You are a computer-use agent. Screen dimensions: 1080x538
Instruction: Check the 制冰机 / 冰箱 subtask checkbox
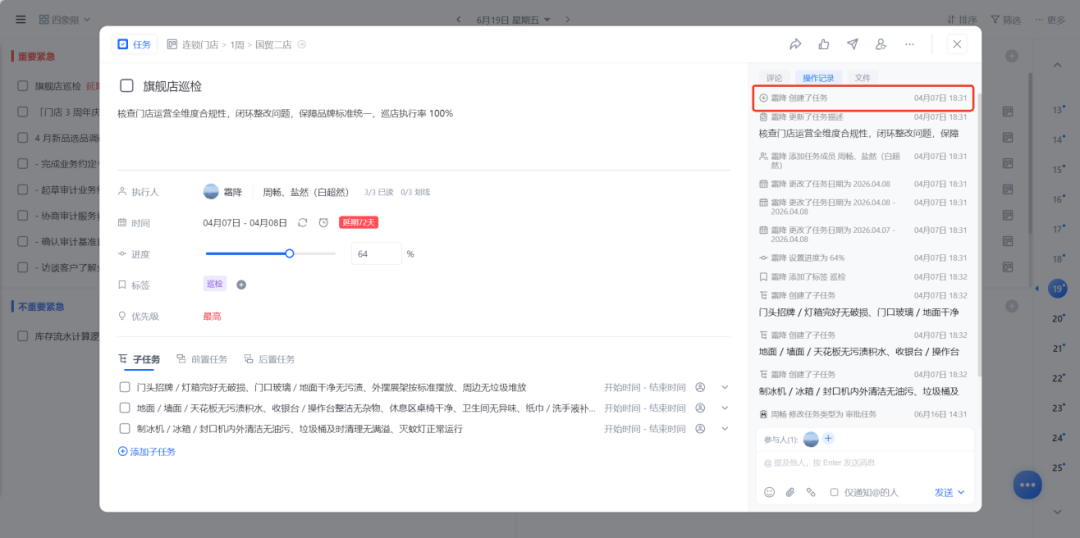point(125,428)
